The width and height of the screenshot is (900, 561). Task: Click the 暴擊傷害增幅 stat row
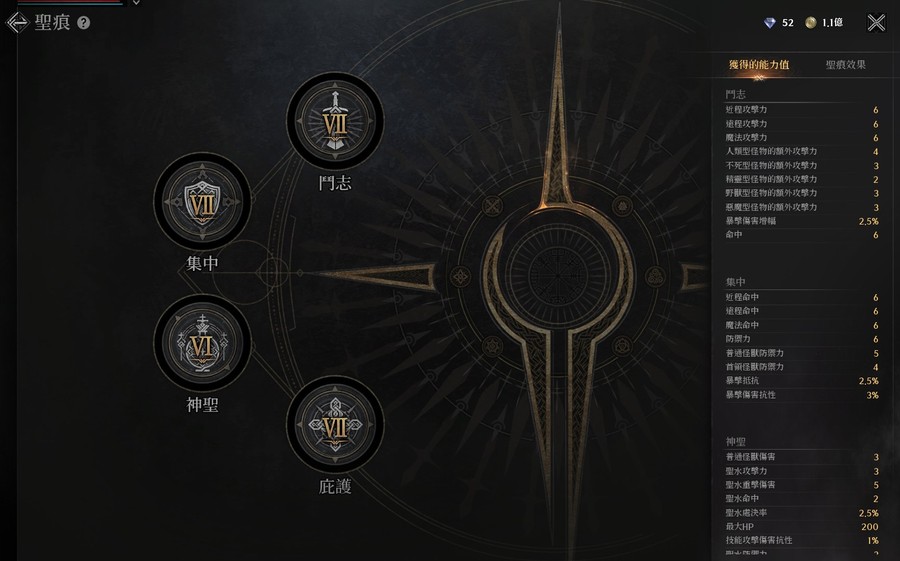802,221
